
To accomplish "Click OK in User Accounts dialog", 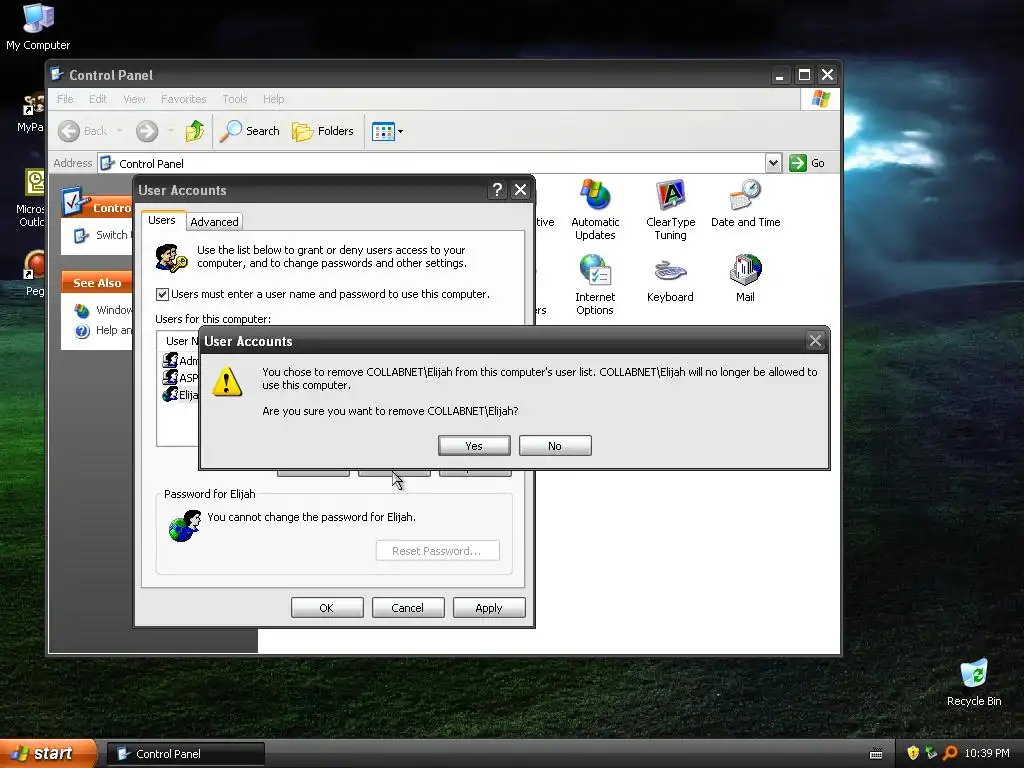I will click(327, 608).
